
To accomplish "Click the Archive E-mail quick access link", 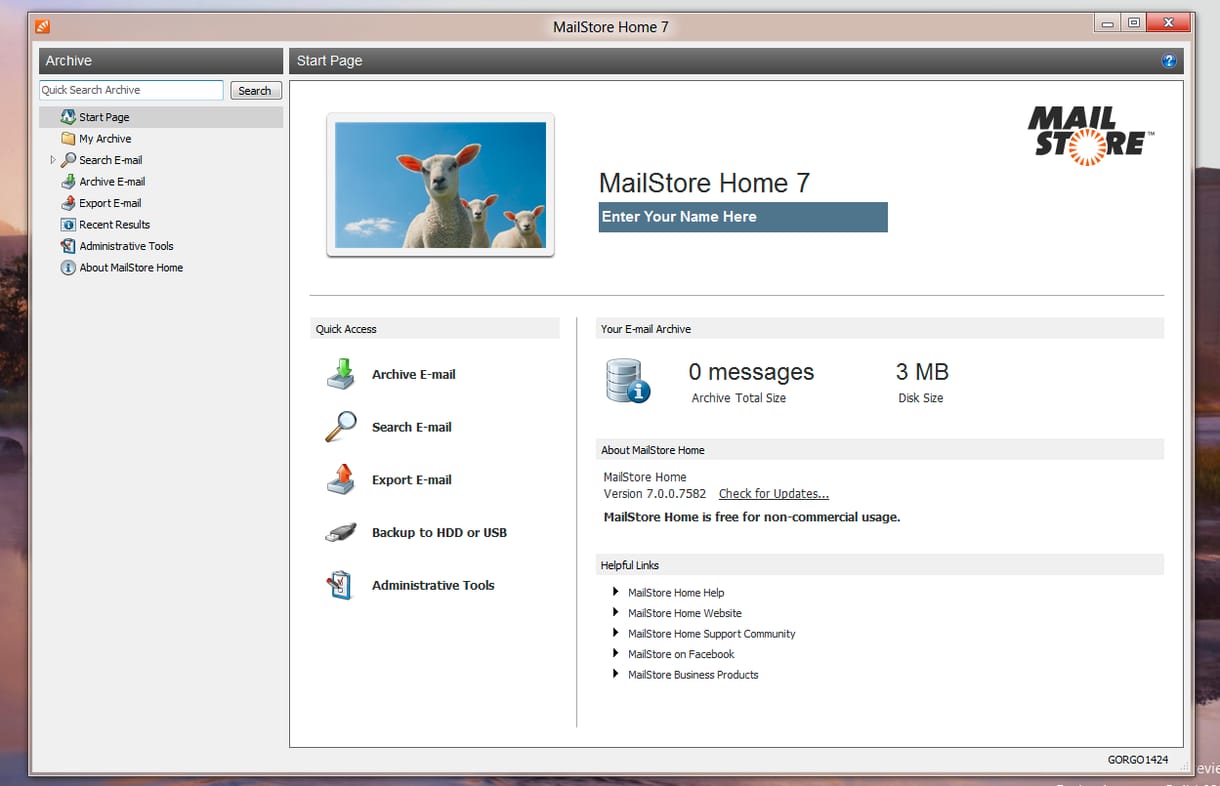I will click(x=414, y=375).
